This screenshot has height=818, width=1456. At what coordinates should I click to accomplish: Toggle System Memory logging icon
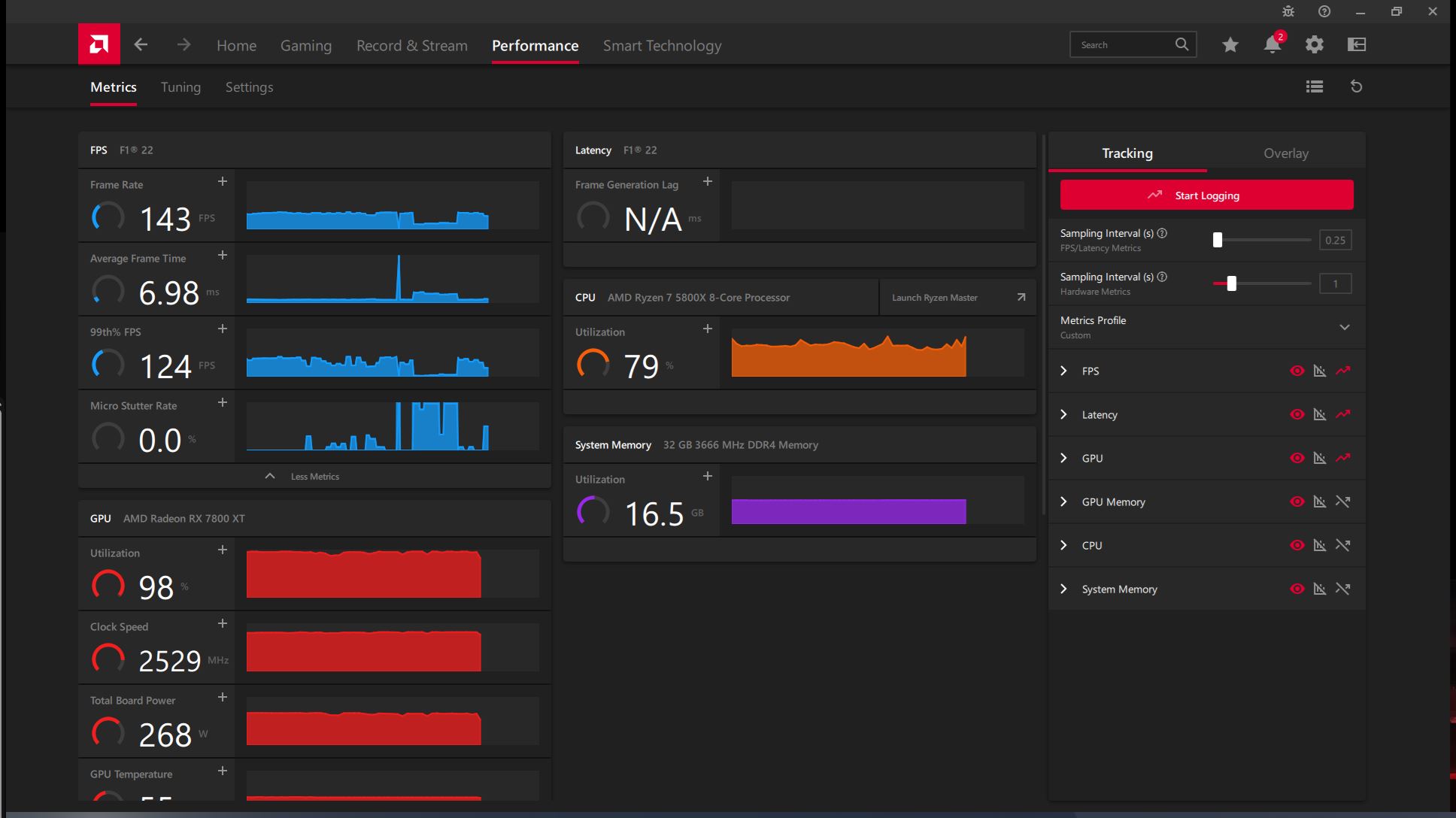pos(1343,589)
